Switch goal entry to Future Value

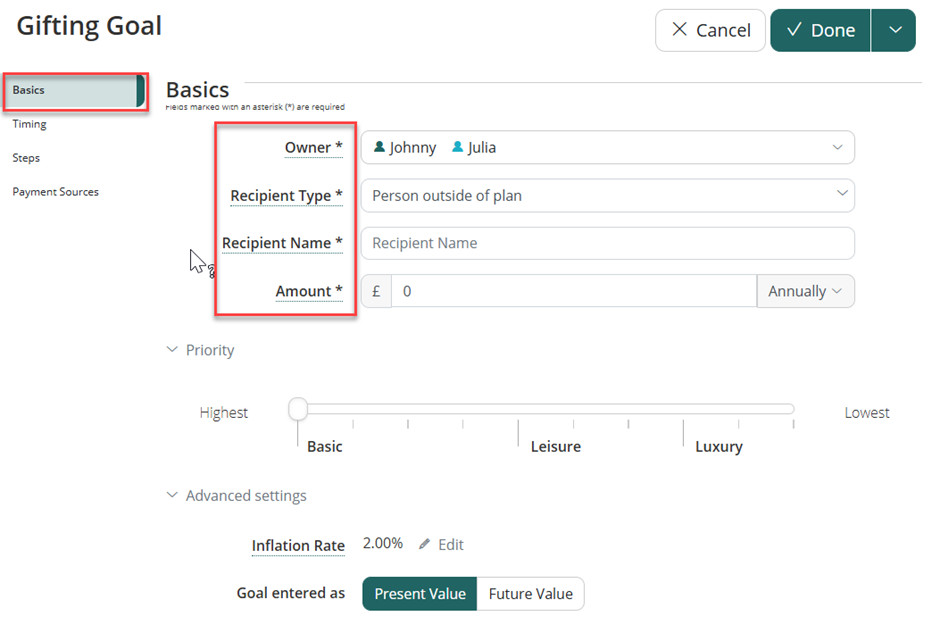[x=530, y=594]
